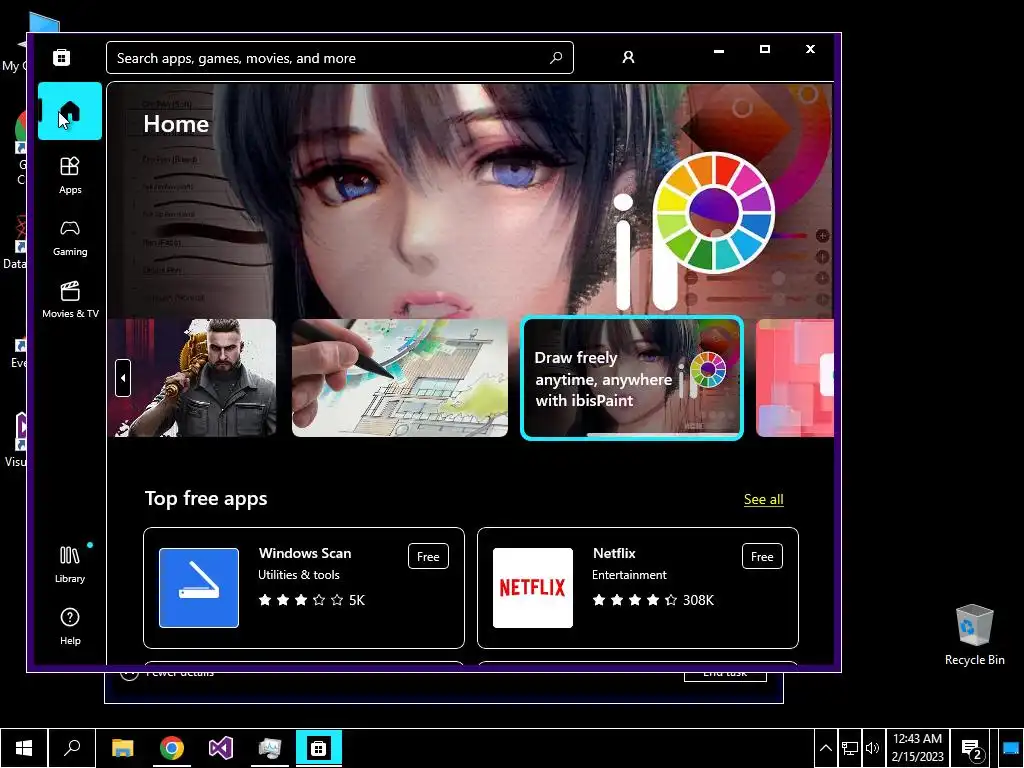
Task: Click the Netflix title text
Action: [x=614, y=553]
